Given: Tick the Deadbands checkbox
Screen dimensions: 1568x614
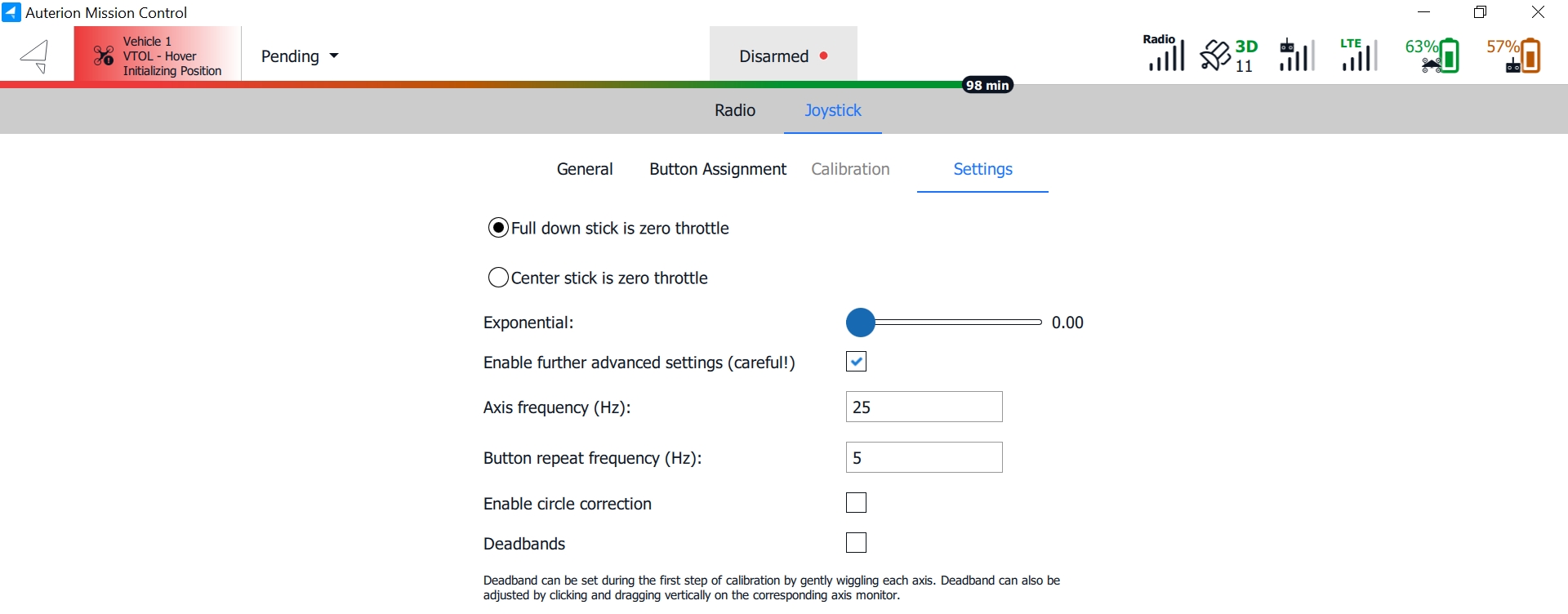Looking at the screenshot, I should [856, 543].
